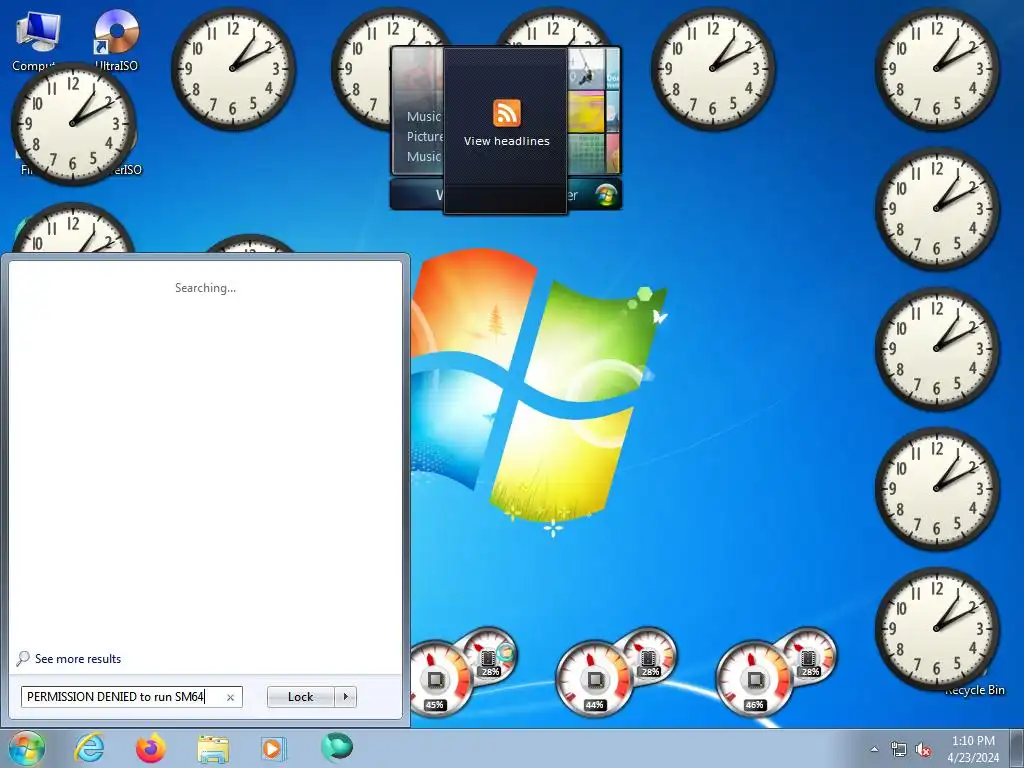Select the green grid thumbnail in Media Center gadget
The width and height of the screenshot is (1024, 768).
pyautogui.click(x=586, y=153)
